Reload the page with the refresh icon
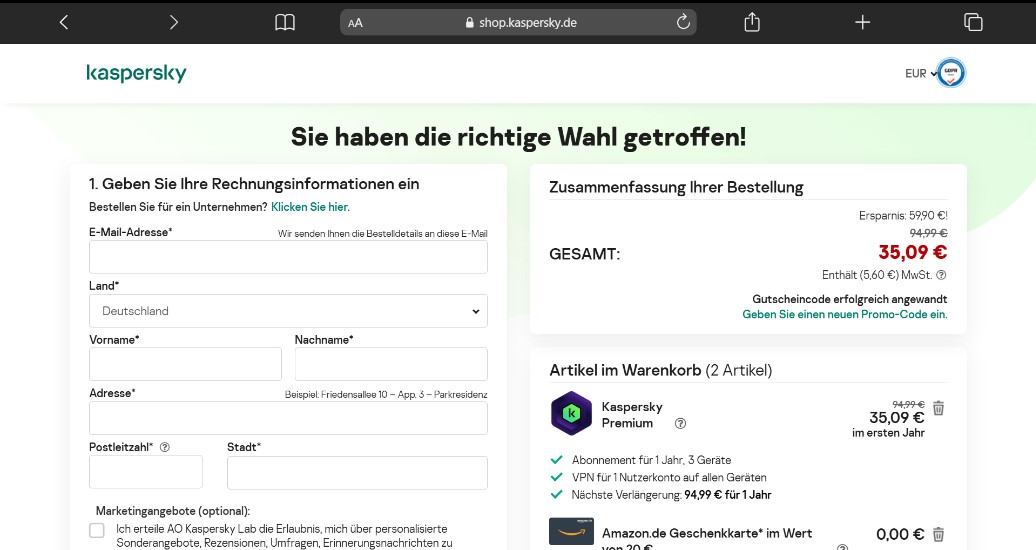 coord(683,22)
